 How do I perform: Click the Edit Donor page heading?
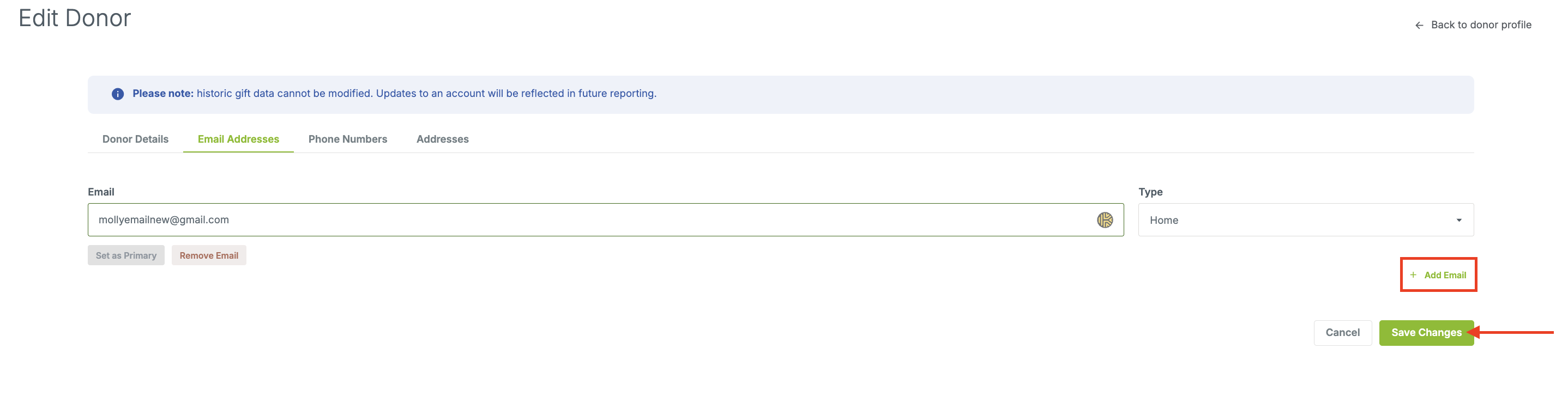75,17
